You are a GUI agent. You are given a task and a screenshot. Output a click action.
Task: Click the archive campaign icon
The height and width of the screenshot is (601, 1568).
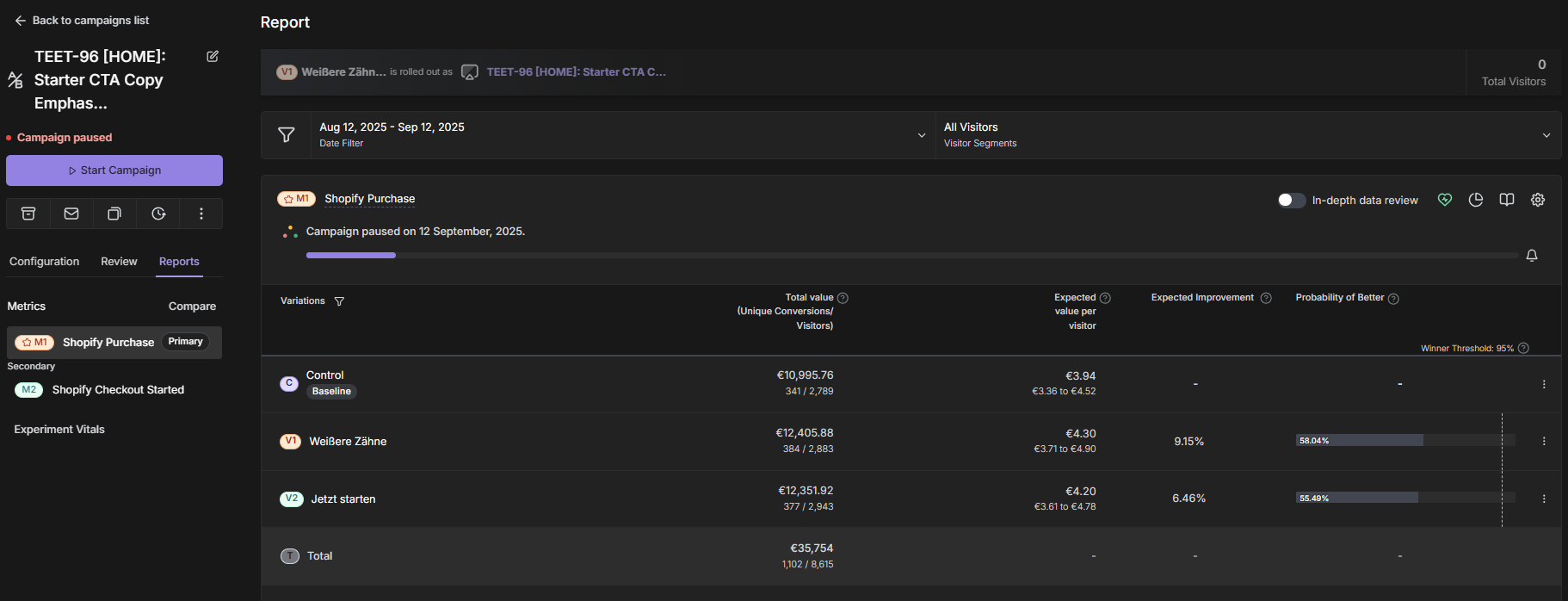28,214
